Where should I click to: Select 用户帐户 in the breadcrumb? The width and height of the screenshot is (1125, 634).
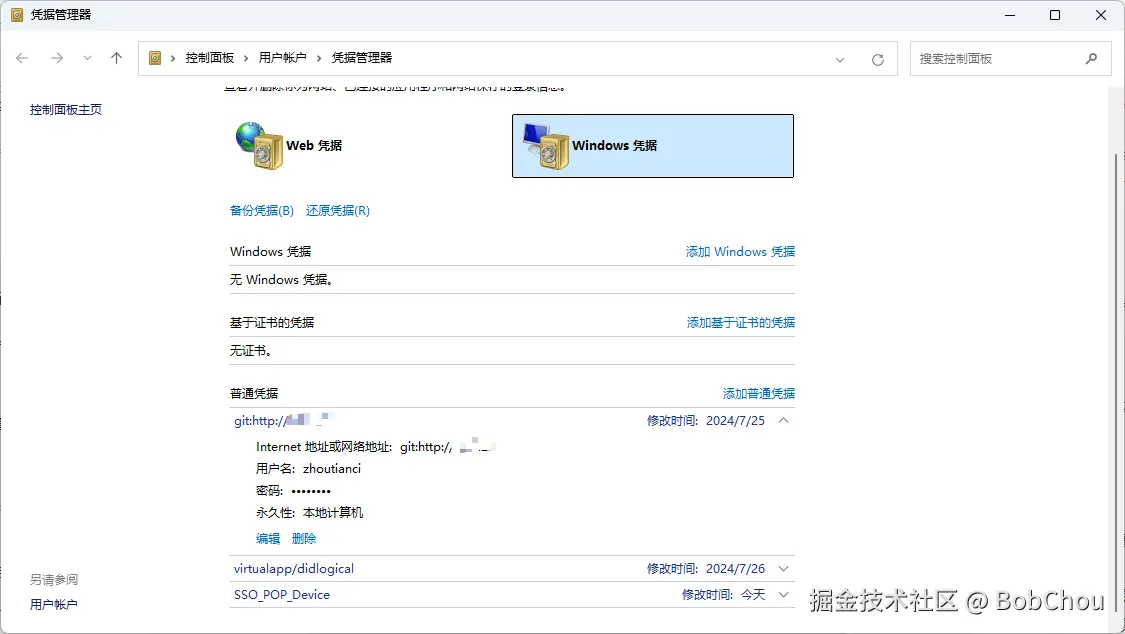282,57
